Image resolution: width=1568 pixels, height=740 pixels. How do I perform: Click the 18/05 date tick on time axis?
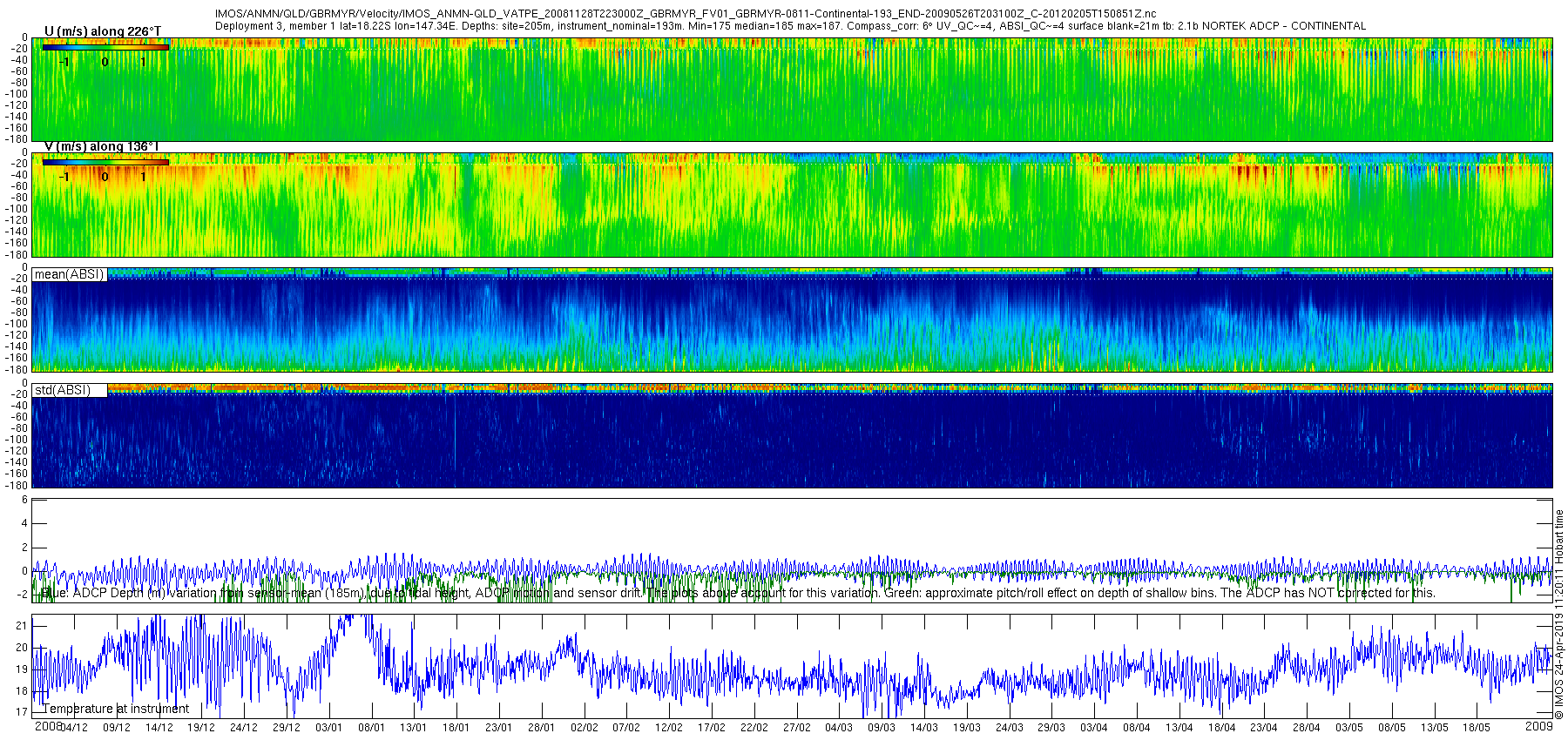(x=1477, y=728)
